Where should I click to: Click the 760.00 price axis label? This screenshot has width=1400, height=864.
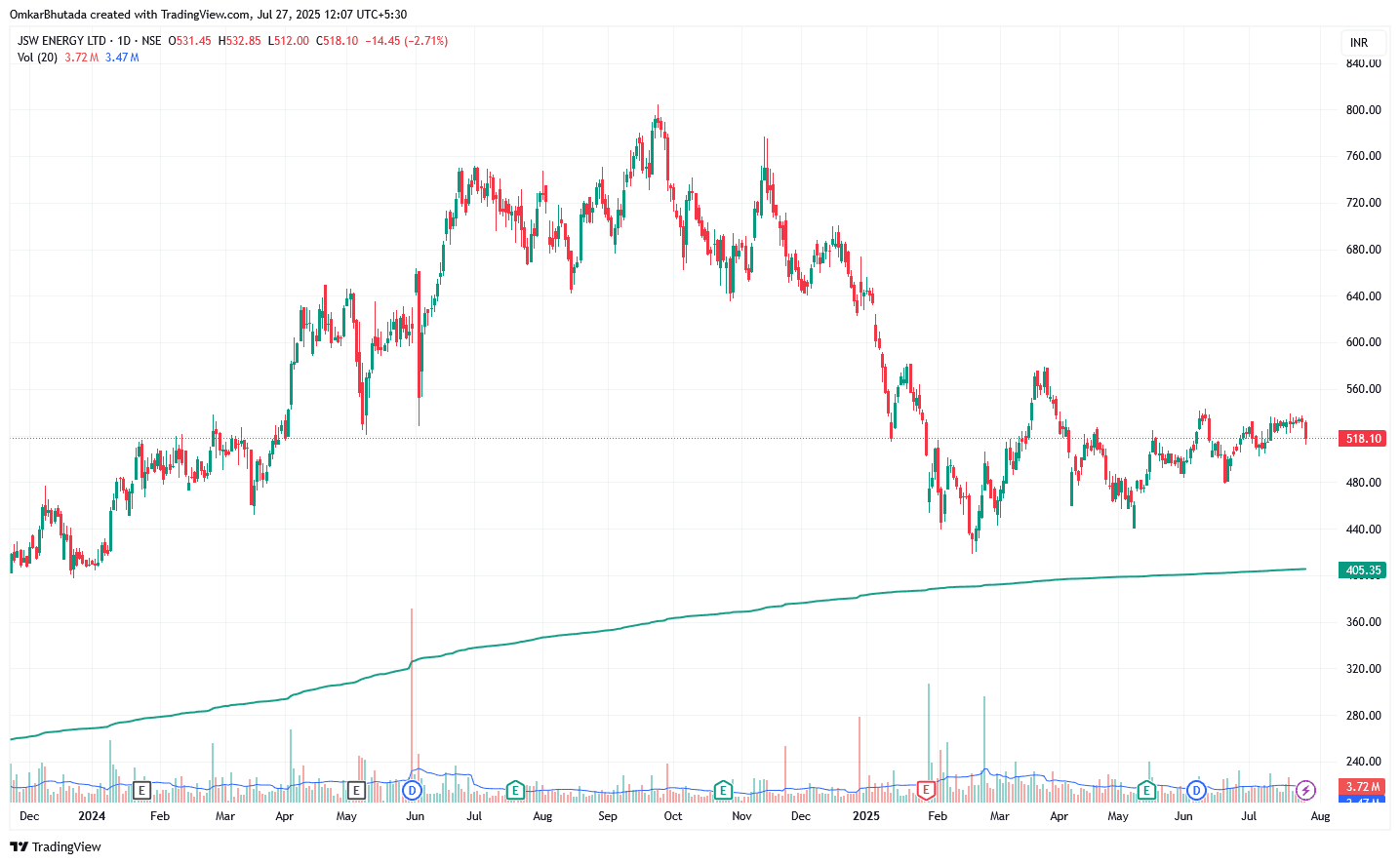1363,156
